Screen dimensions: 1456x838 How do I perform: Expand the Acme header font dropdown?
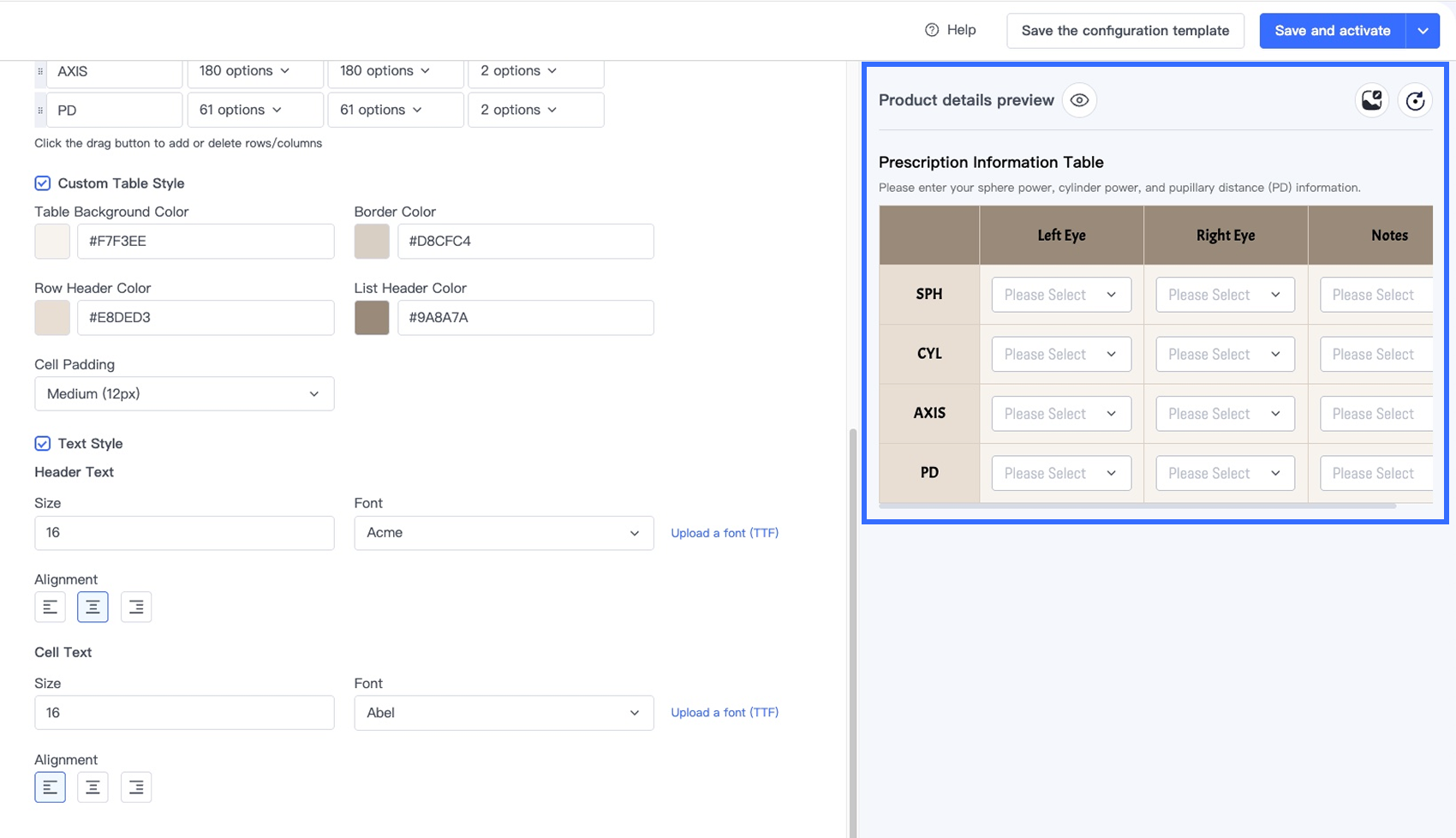point(504,533)
